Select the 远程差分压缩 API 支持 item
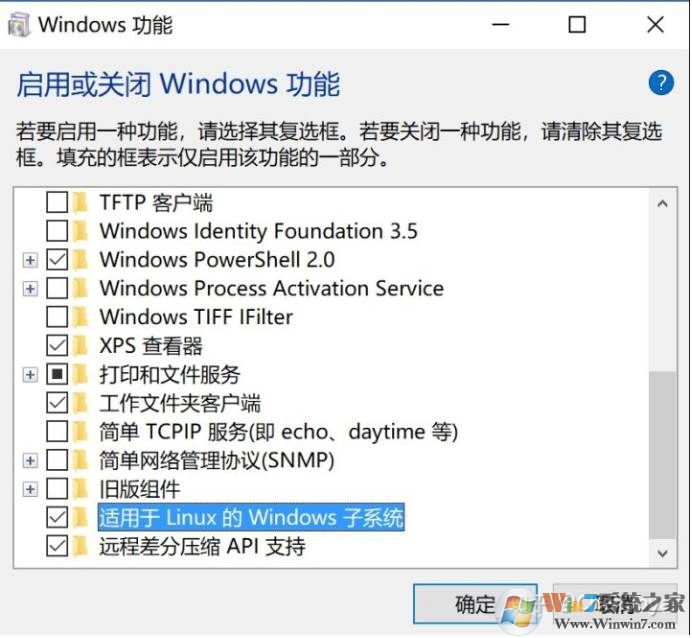Viewport: 692px width, 638px height. pos(202,547)
